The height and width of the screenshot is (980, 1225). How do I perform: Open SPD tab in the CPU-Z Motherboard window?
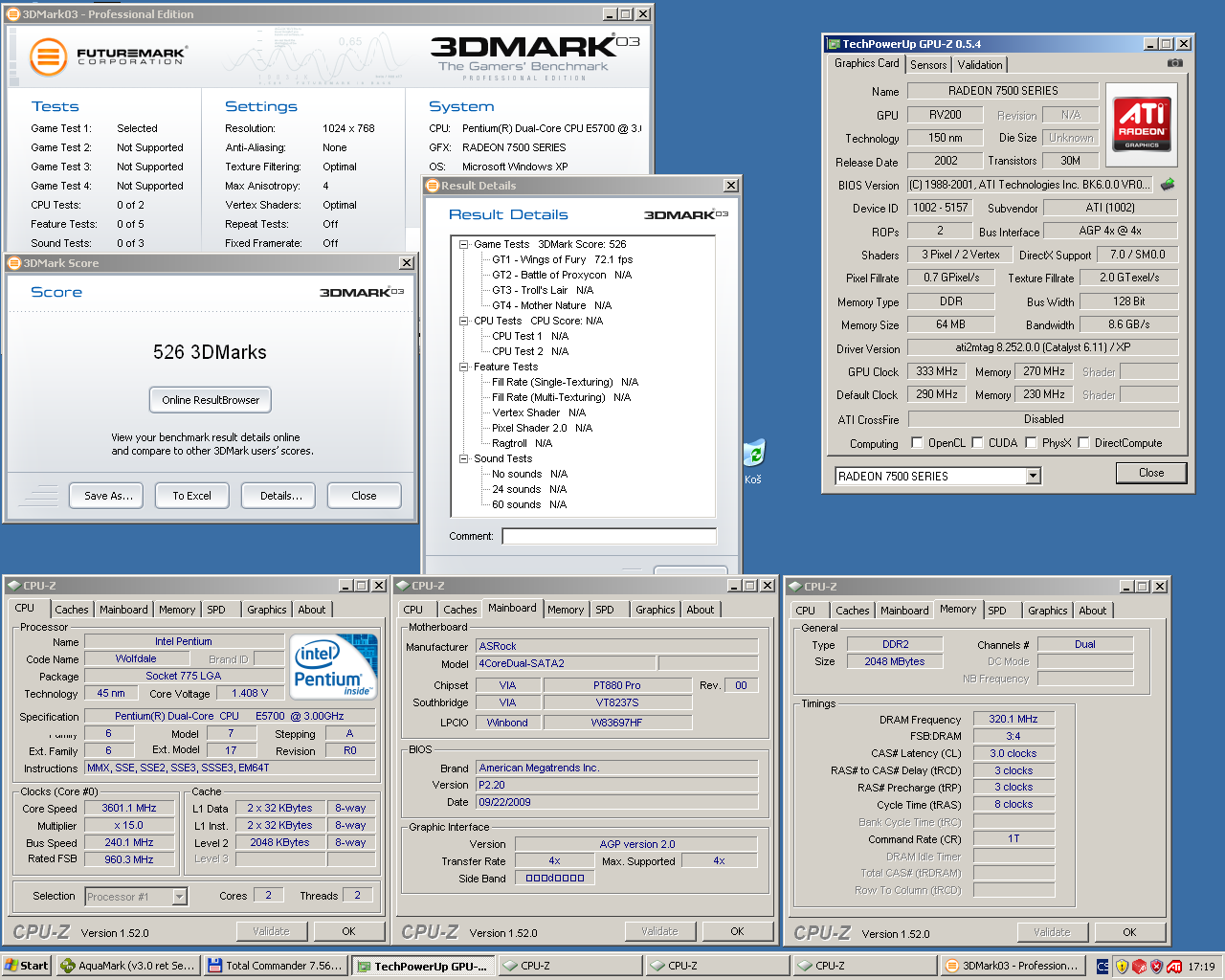605,610
